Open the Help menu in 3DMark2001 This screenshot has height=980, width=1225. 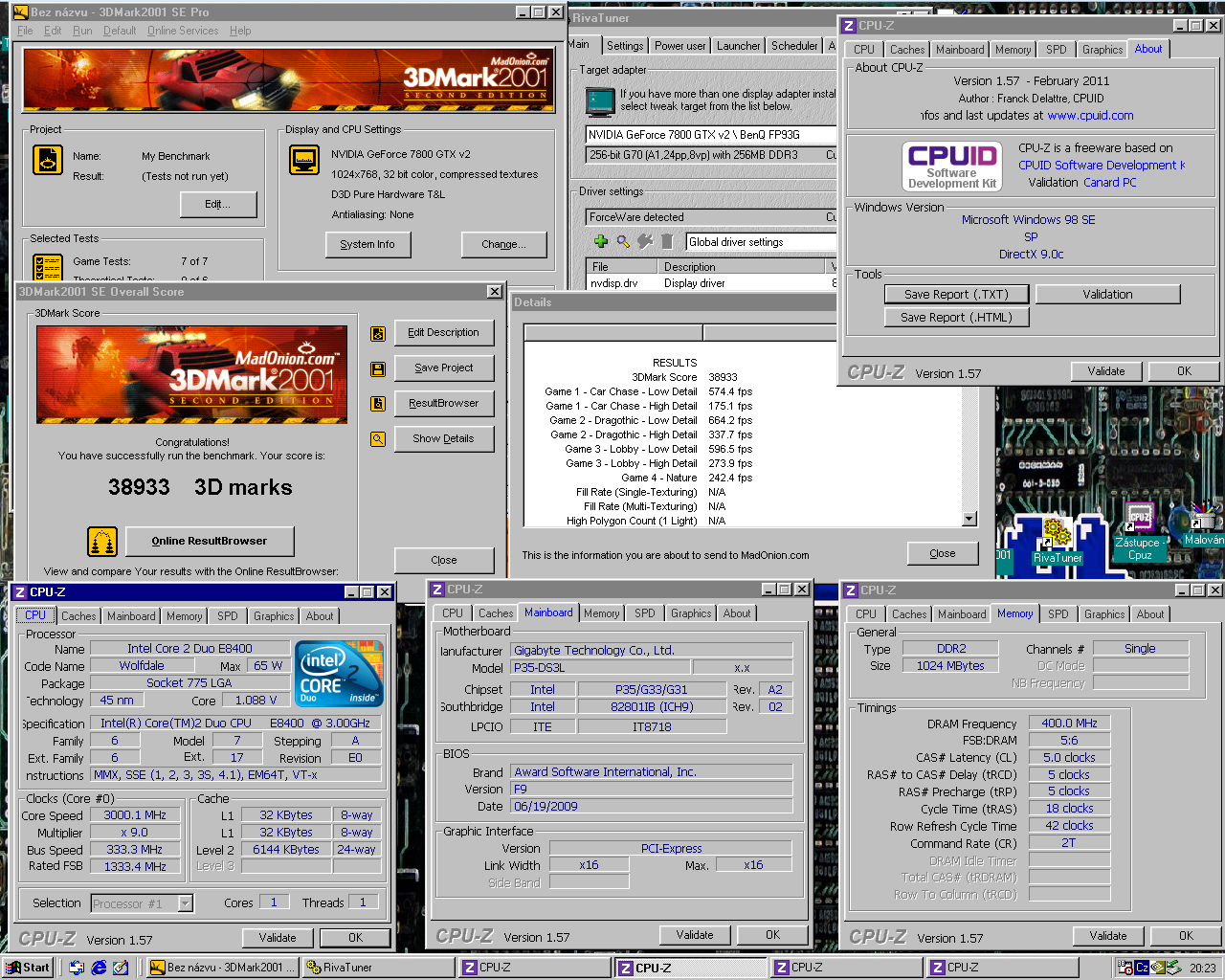tap(240, 31)
